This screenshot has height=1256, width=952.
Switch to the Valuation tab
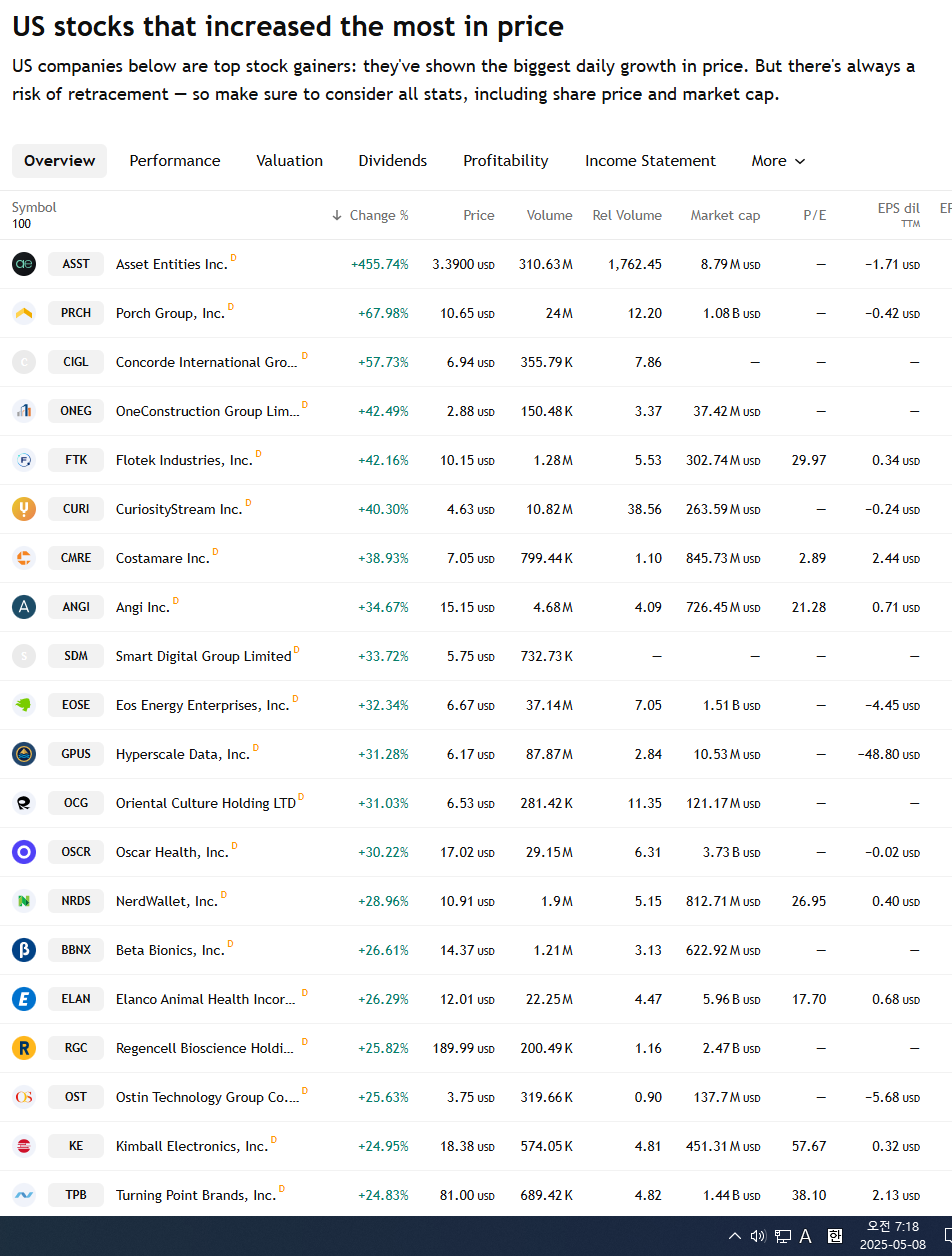[x=290, y=161]
